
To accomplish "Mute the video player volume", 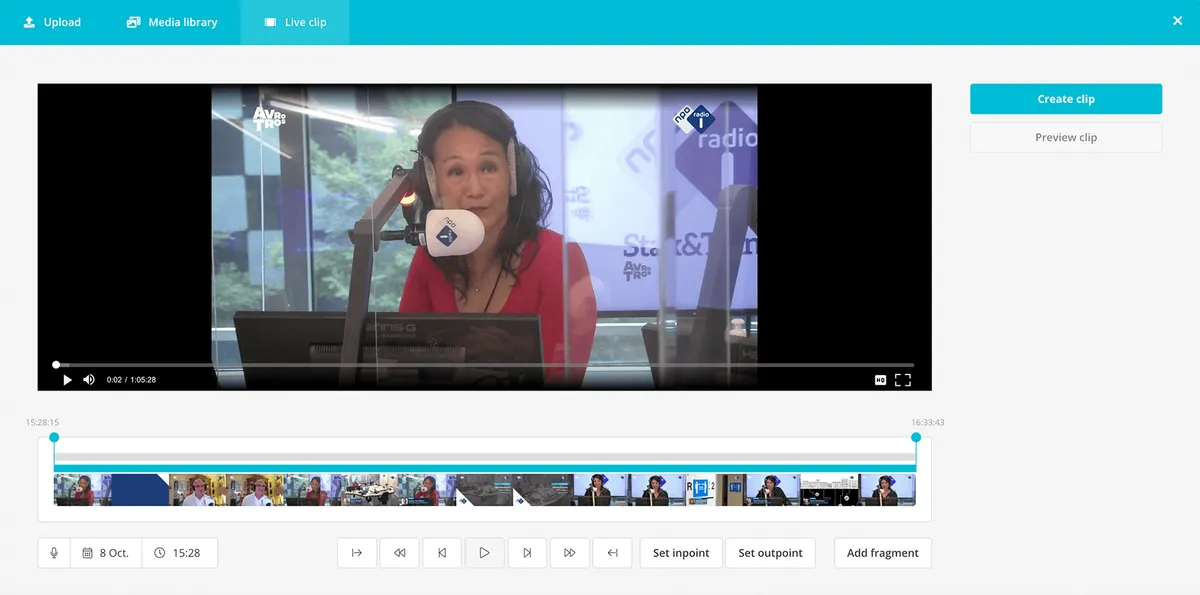I will pos(89,380).
